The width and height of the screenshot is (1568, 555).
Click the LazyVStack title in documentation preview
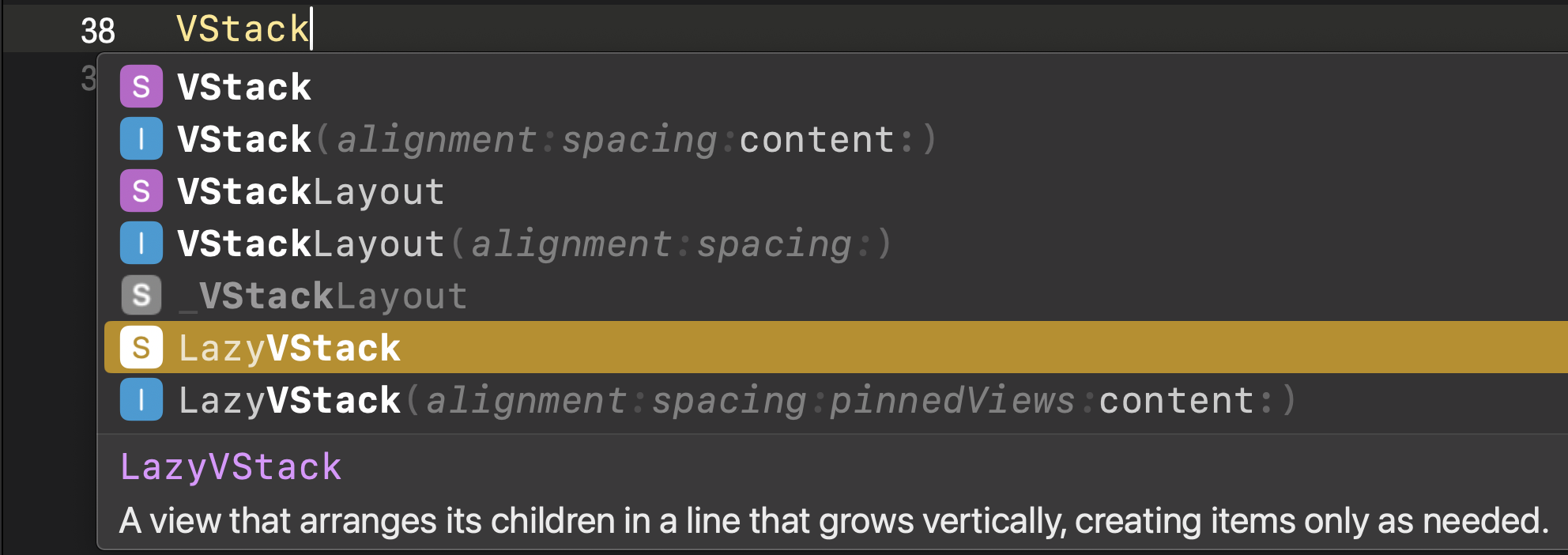click(231, 467)
